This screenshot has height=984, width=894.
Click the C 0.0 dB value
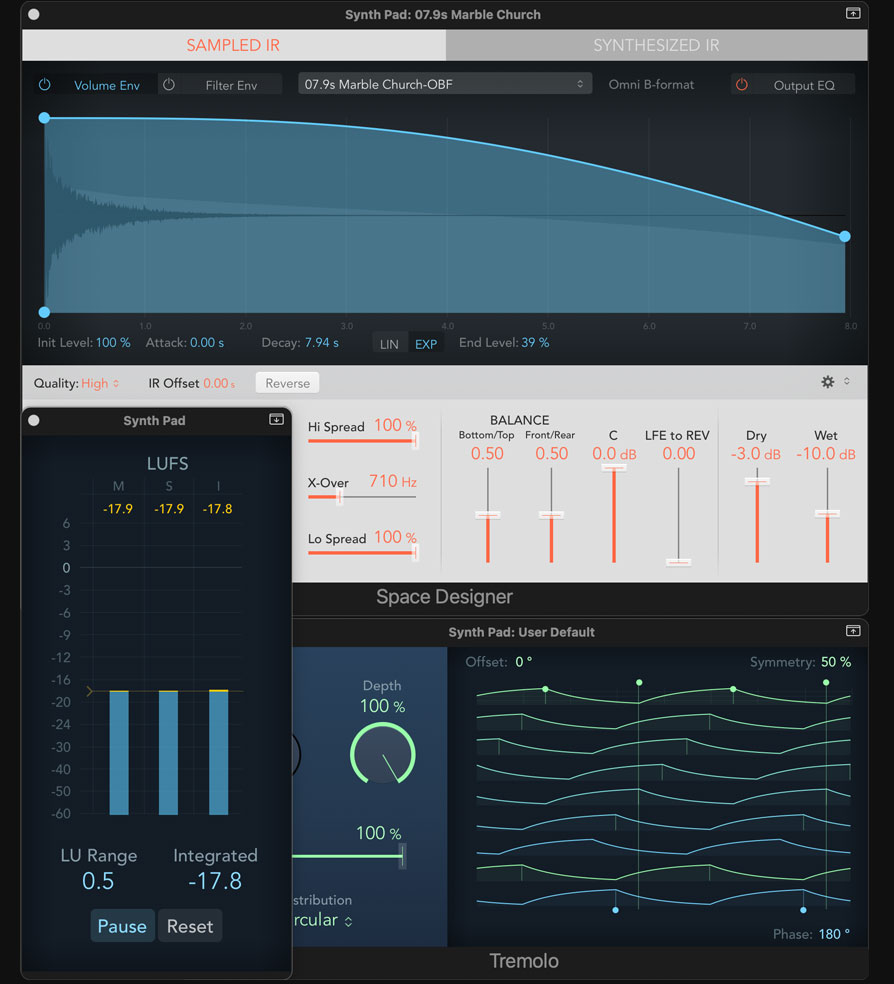(x=614, y=454)
